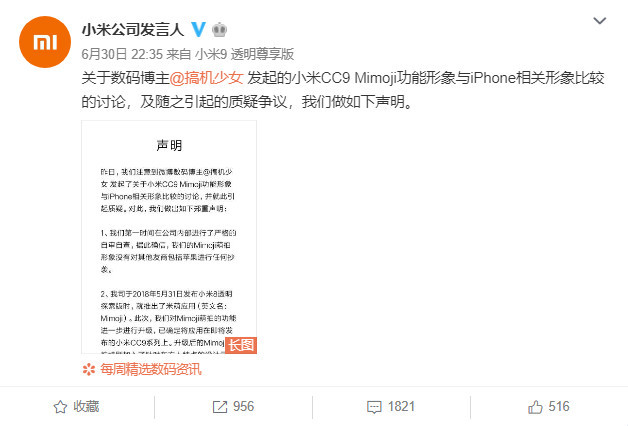Viewport: 628px width, 426px height.
Task: Click the 长图 long image badge
Action: (x=241, y=345)
